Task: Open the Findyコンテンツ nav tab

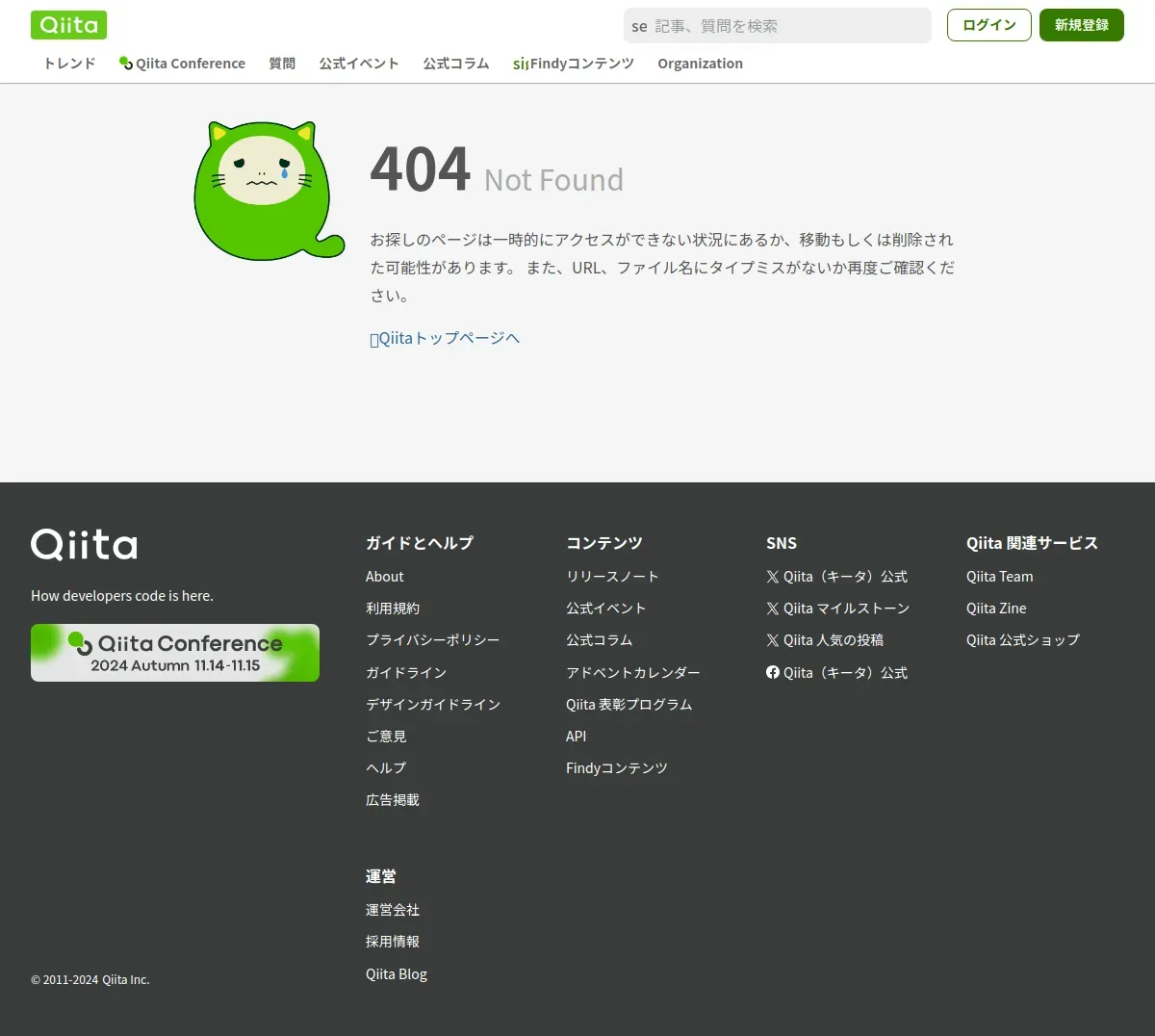Action: tap(574, 64)
